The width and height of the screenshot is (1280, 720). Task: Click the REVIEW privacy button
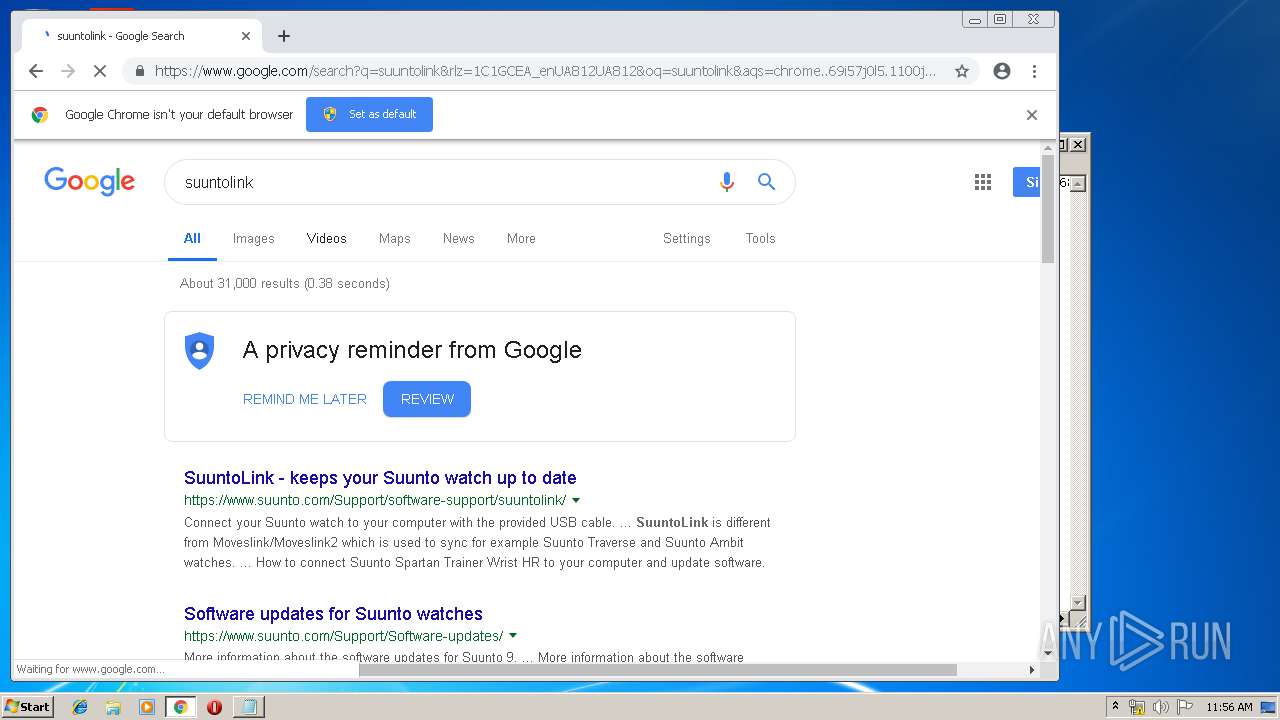tap(427, 399)
